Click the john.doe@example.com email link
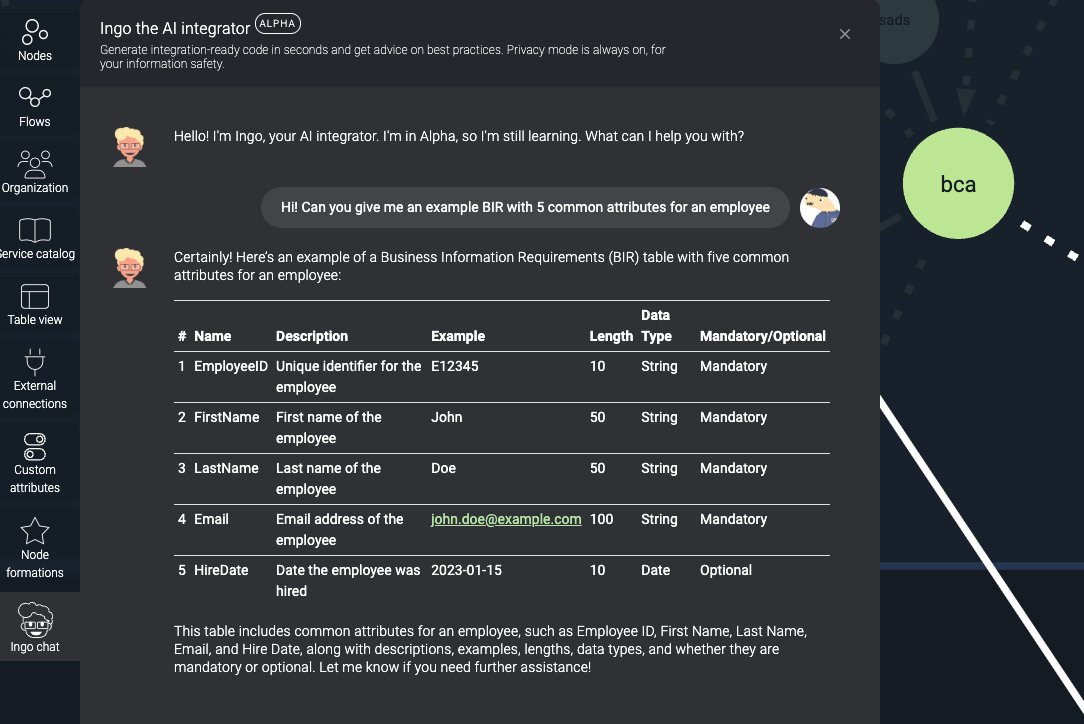Image resolution: width=1084 pixels, height=724 pixels. click(x=506, y=519)
